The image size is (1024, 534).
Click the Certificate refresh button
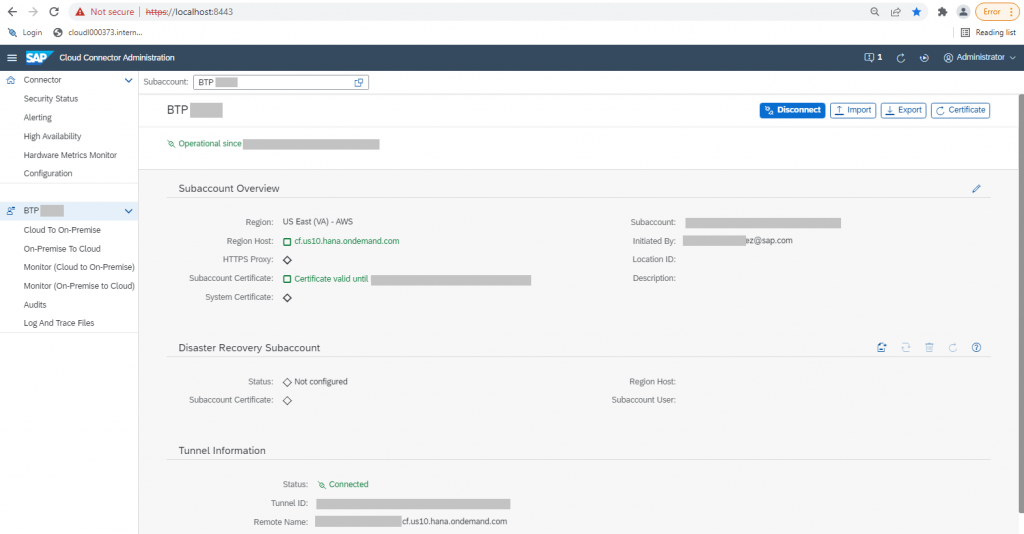click(960, 110)
